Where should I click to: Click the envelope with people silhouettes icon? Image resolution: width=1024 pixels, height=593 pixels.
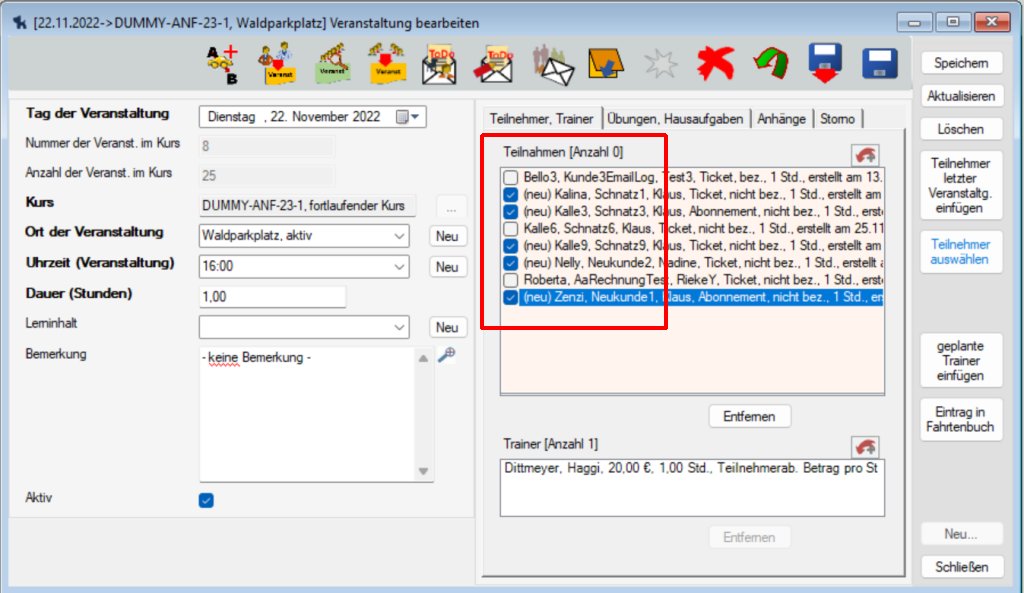553,64
